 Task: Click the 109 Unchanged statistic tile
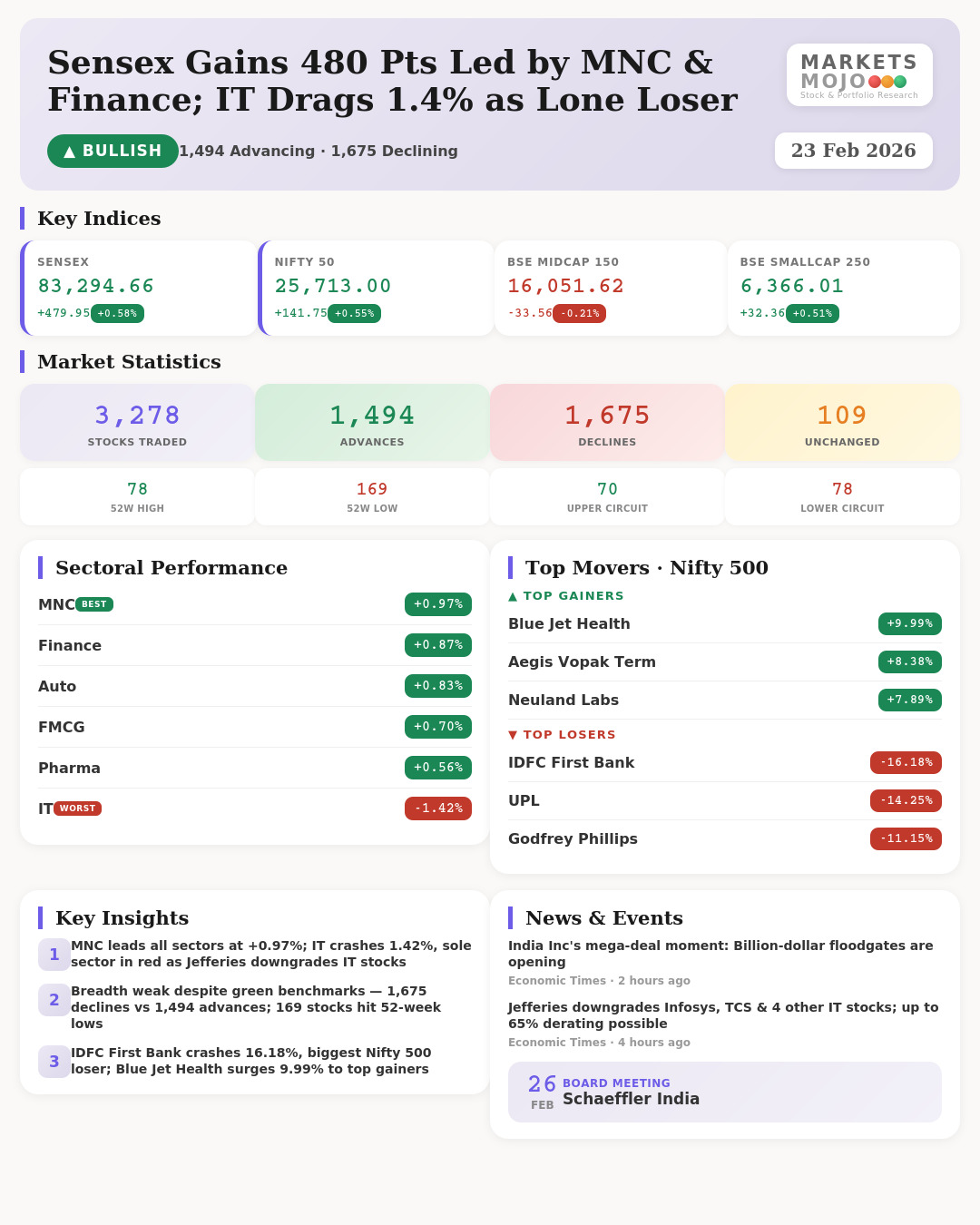[842, 423]
